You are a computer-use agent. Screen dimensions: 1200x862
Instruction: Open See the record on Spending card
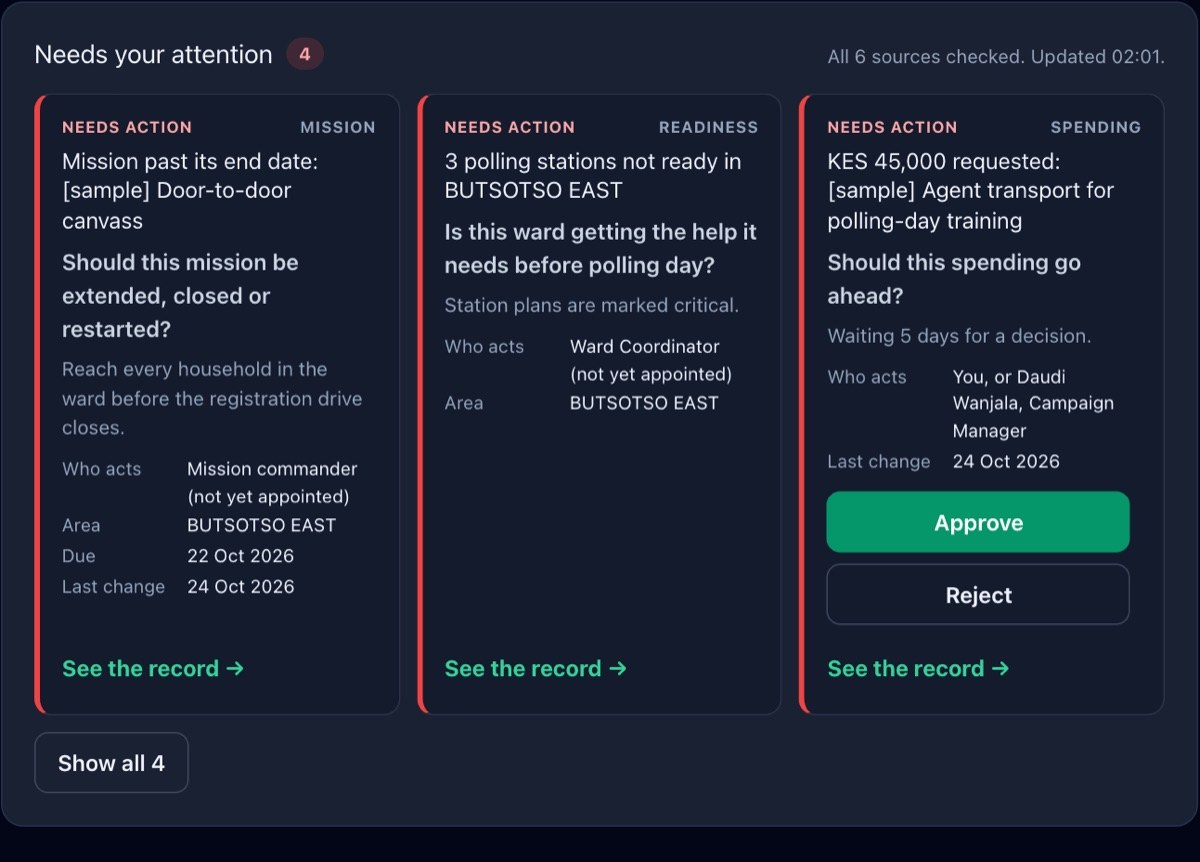918,668
